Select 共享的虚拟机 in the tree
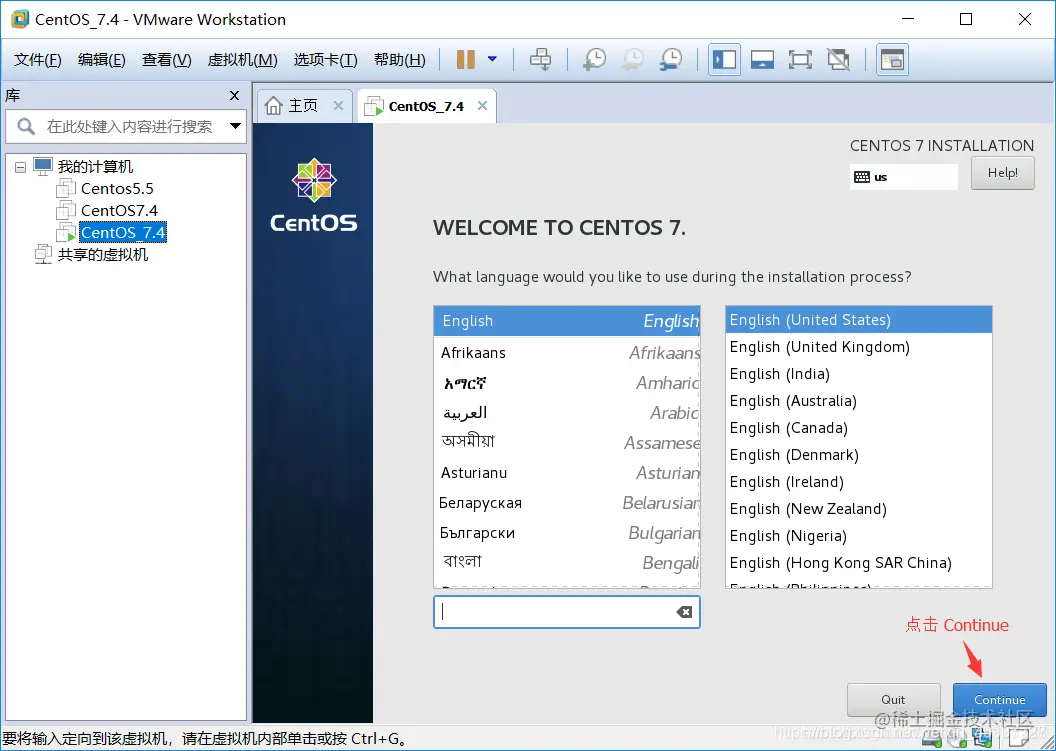The height and width of the screenshot is (751, 1056). (102, 255)
